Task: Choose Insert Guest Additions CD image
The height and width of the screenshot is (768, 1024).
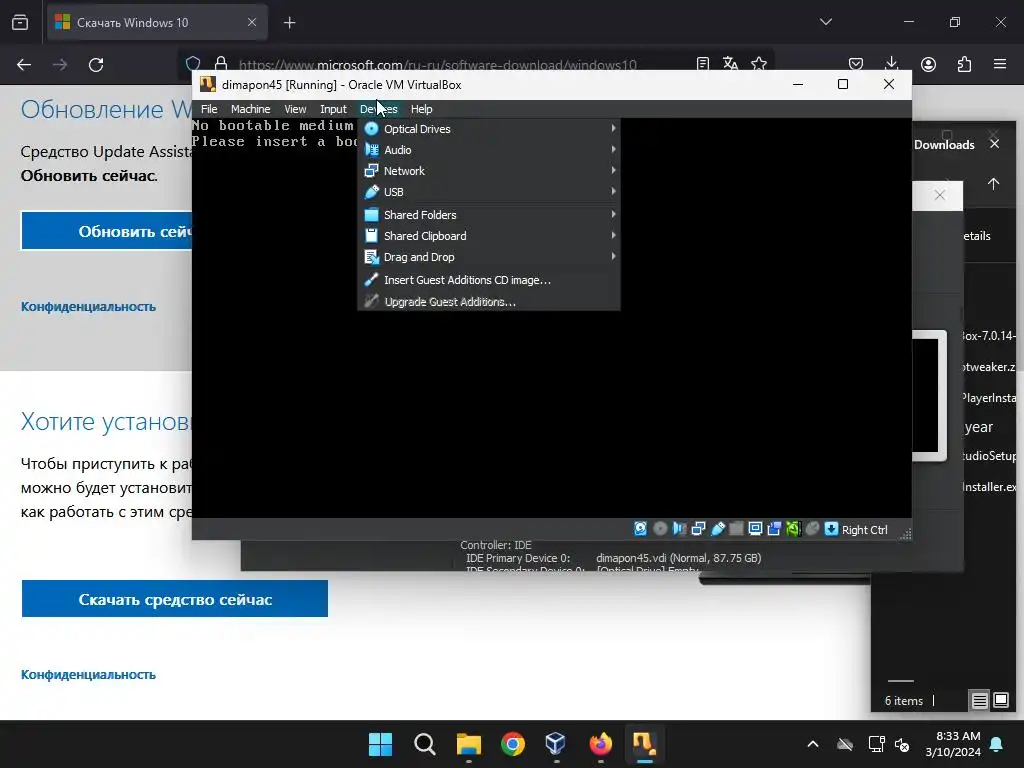Action: point(489,280)
